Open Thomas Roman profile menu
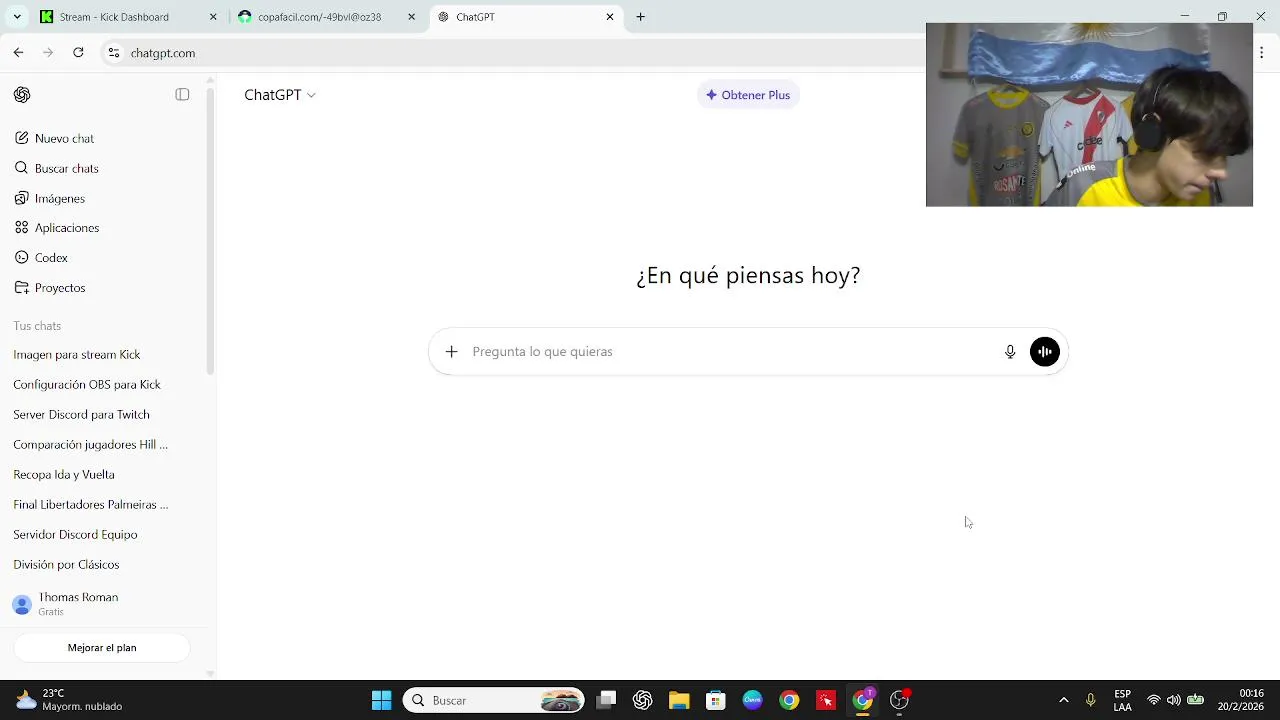This screenshot has width=1280, height=720. click(x=100, y=604)
